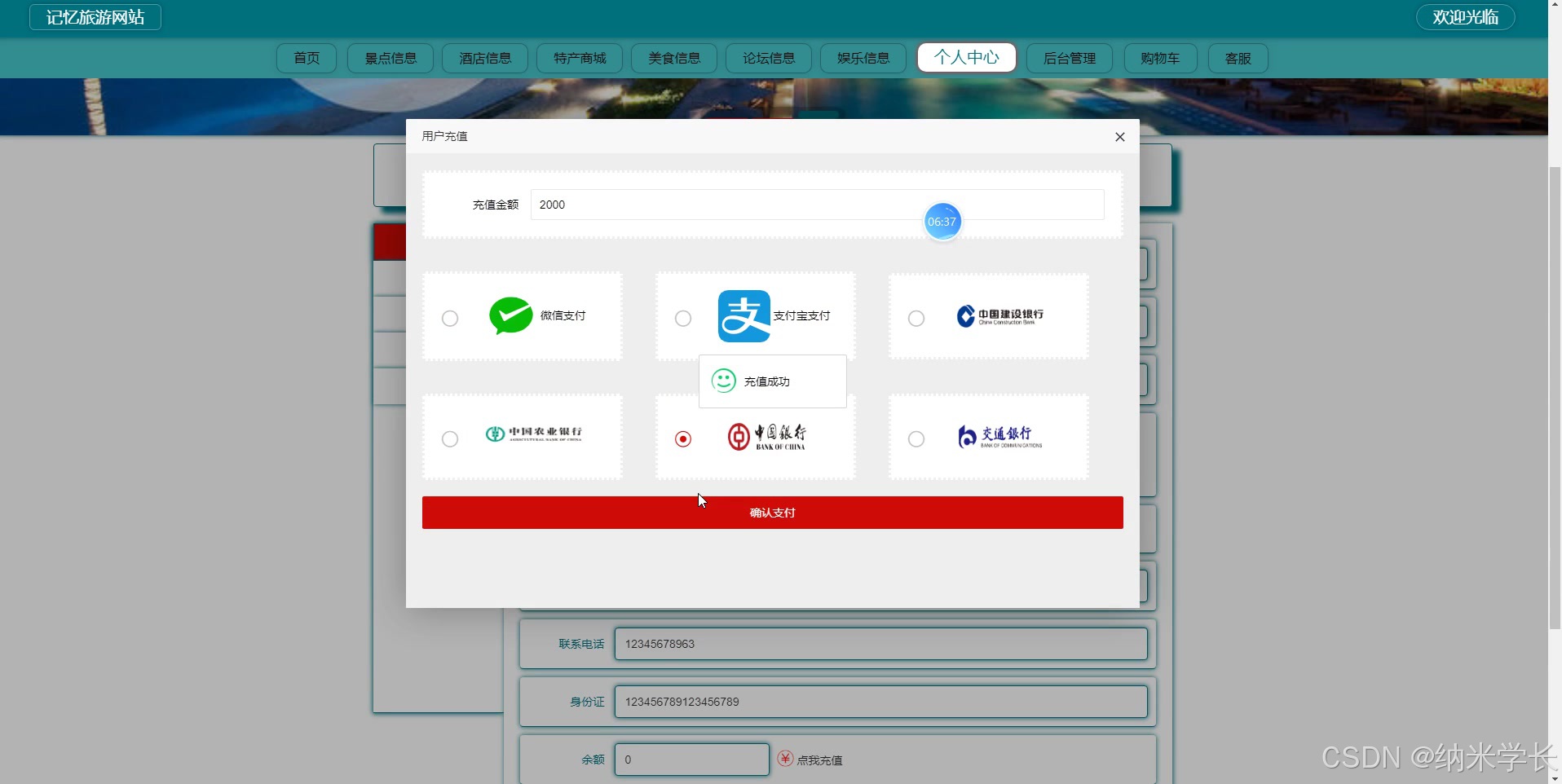Click the 充值金额 input field
1562x784 pixels.
coord(818,205)
